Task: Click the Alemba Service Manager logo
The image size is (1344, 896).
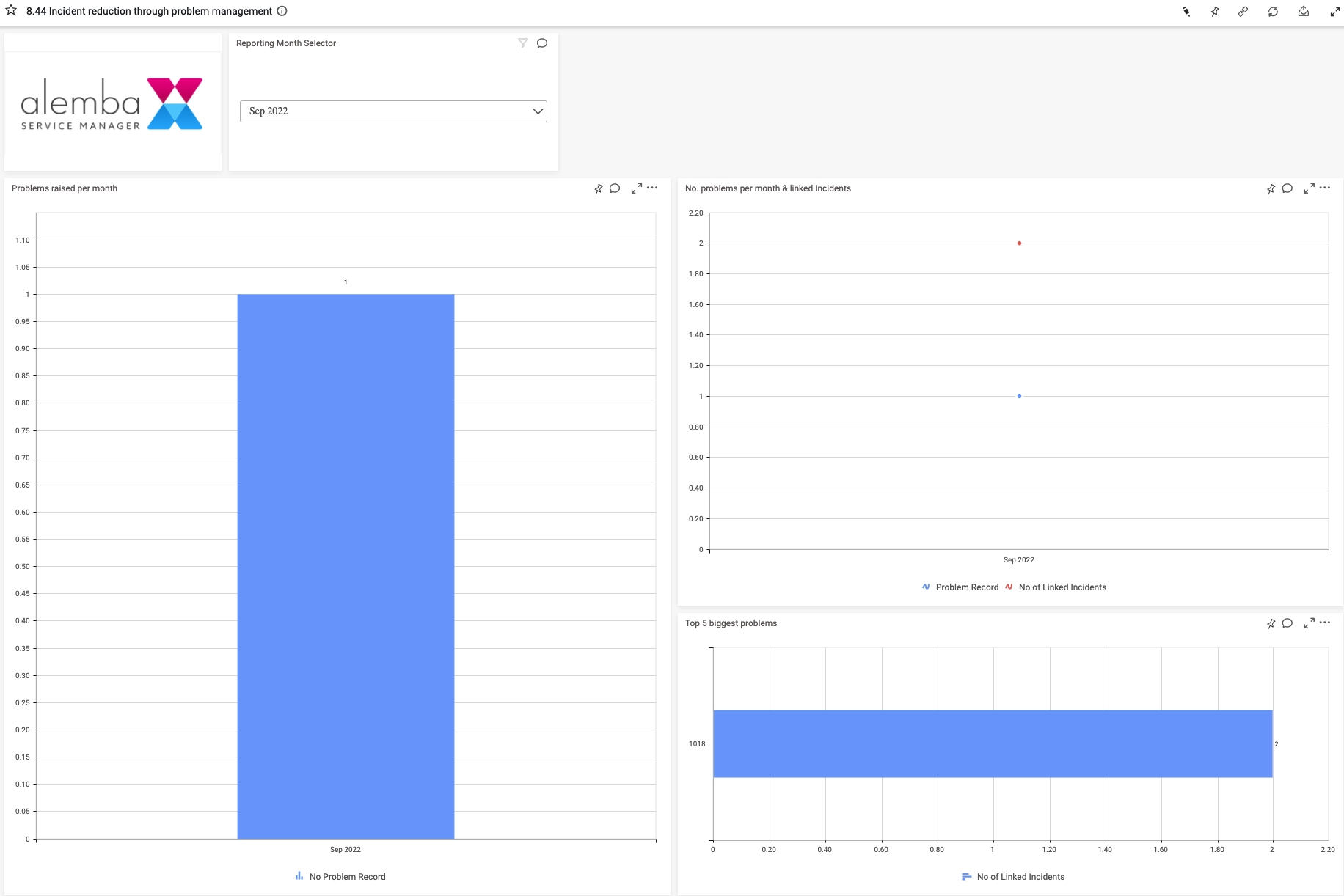Action: pos(112,104)
